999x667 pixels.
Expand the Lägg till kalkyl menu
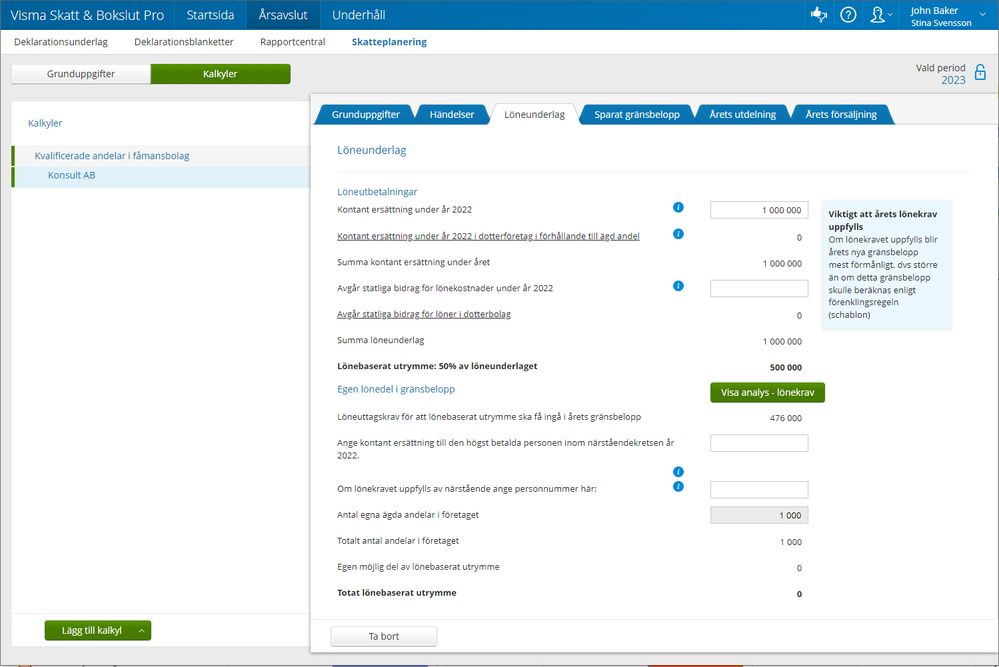click(142, 630)
